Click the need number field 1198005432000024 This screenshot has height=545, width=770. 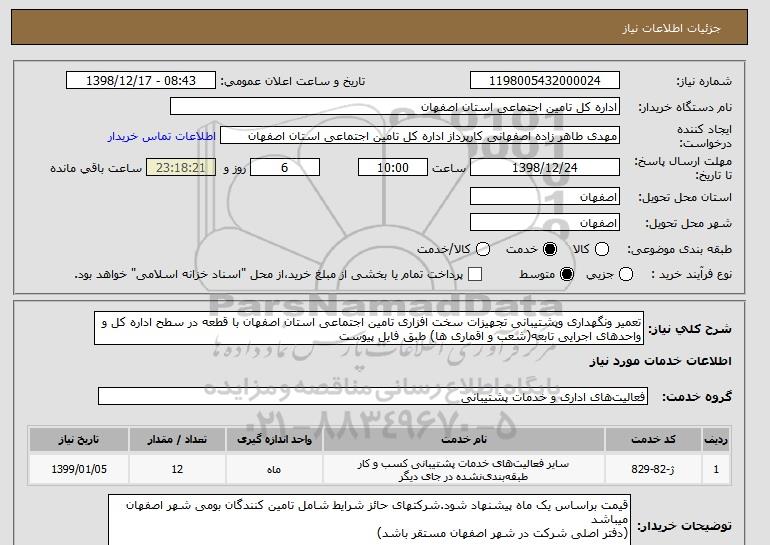545,81
